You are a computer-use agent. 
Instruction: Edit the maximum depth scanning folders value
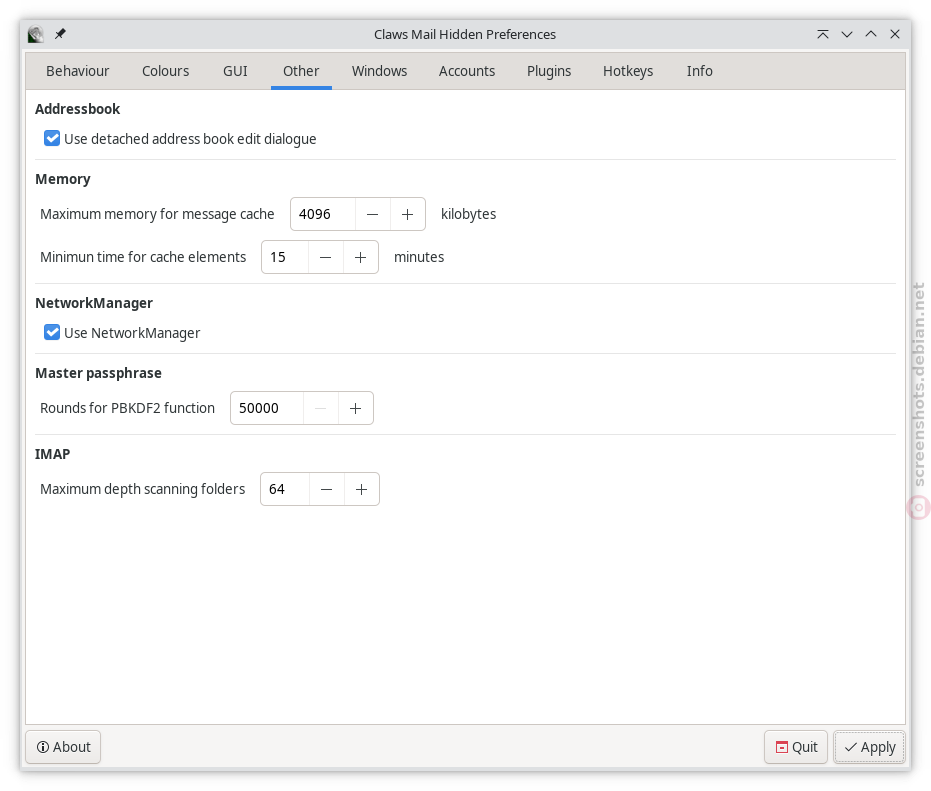coord(285,489)
